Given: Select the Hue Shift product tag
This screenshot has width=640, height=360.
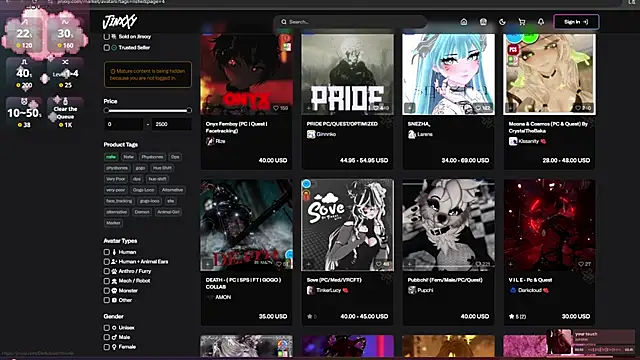Looking at the screenshot, I should click(x=162, y=168).
